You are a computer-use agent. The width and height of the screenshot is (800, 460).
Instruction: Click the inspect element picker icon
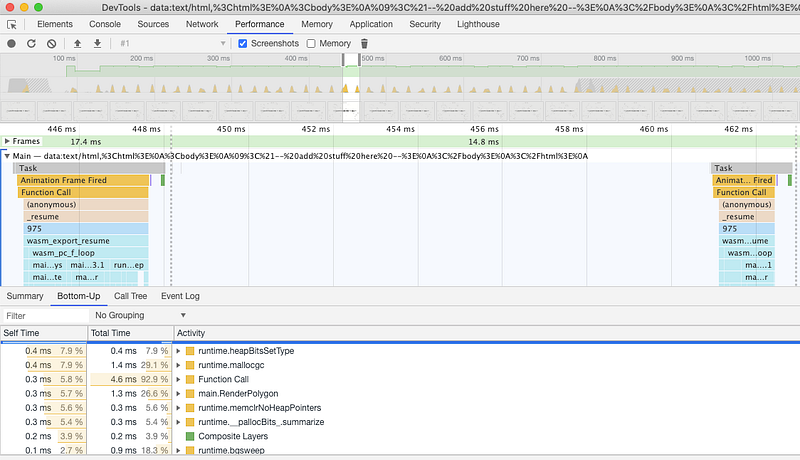coord(12,24)
